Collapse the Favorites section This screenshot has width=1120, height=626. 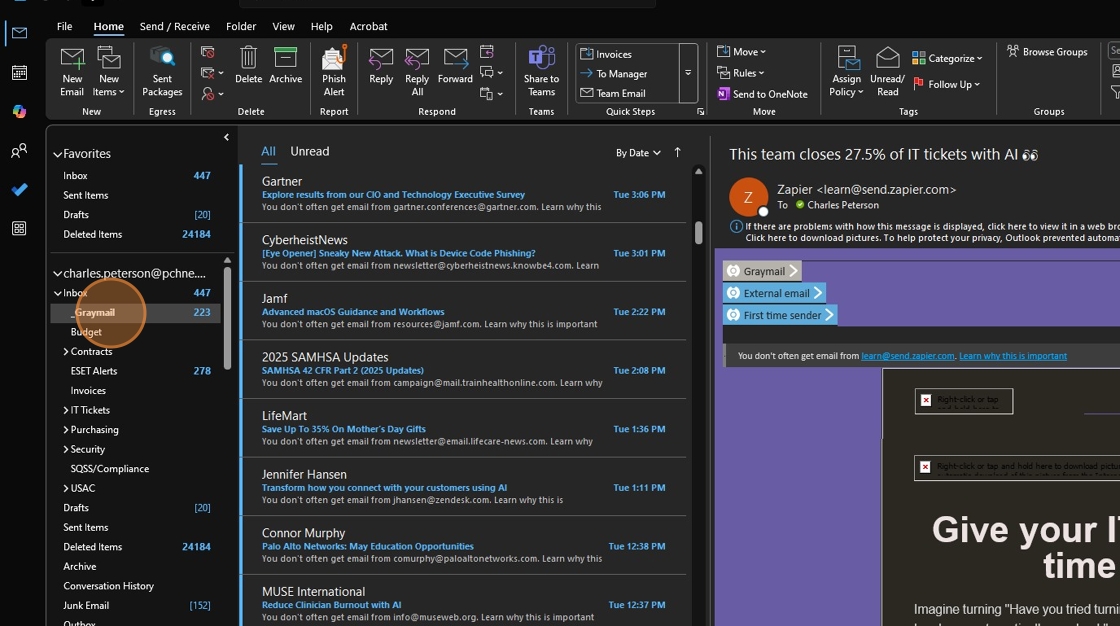click(57, 154)
